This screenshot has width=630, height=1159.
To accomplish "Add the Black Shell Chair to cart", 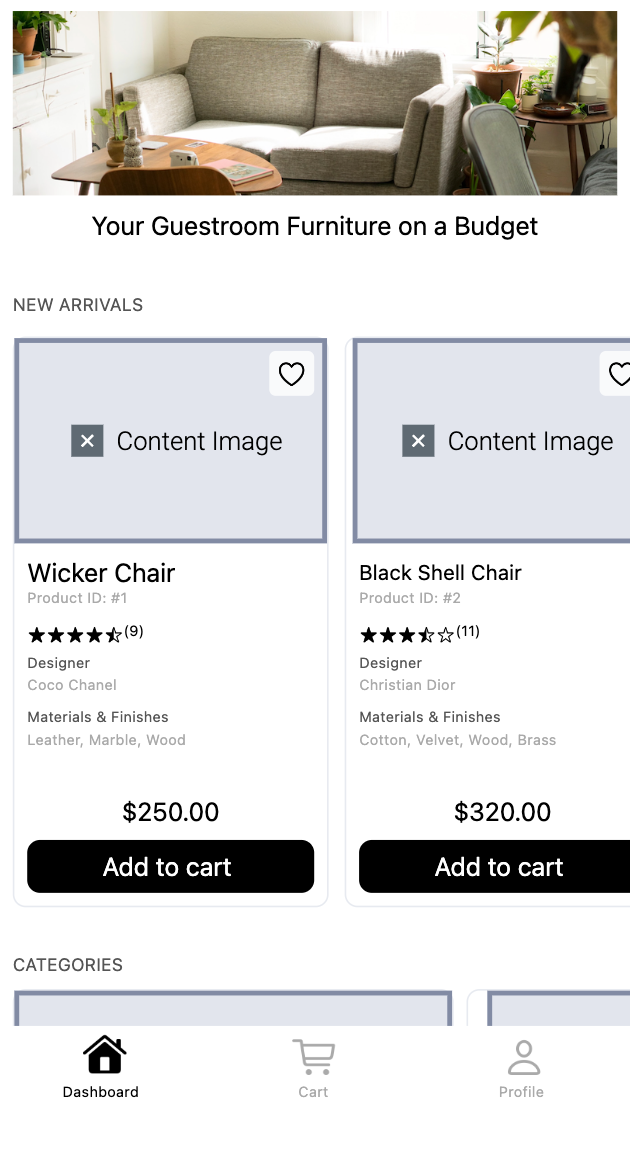I will (495, 866).
